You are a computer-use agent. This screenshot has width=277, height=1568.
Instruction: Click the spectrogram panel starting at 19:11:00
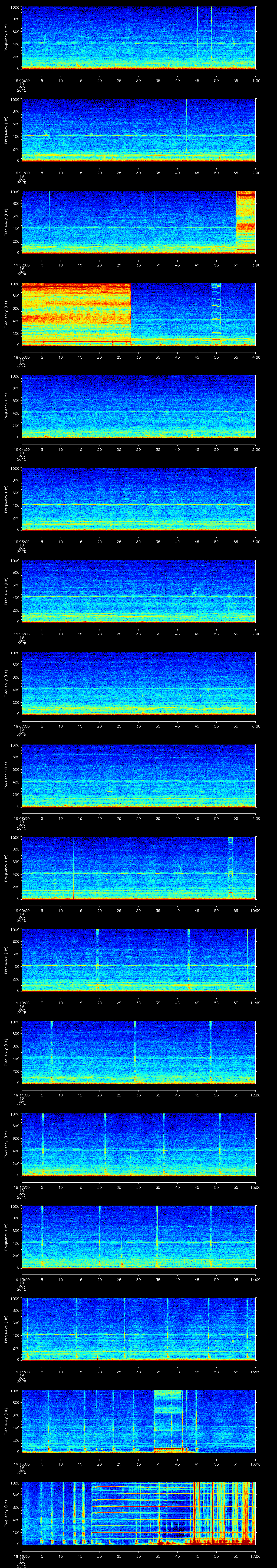point(138,1052)
